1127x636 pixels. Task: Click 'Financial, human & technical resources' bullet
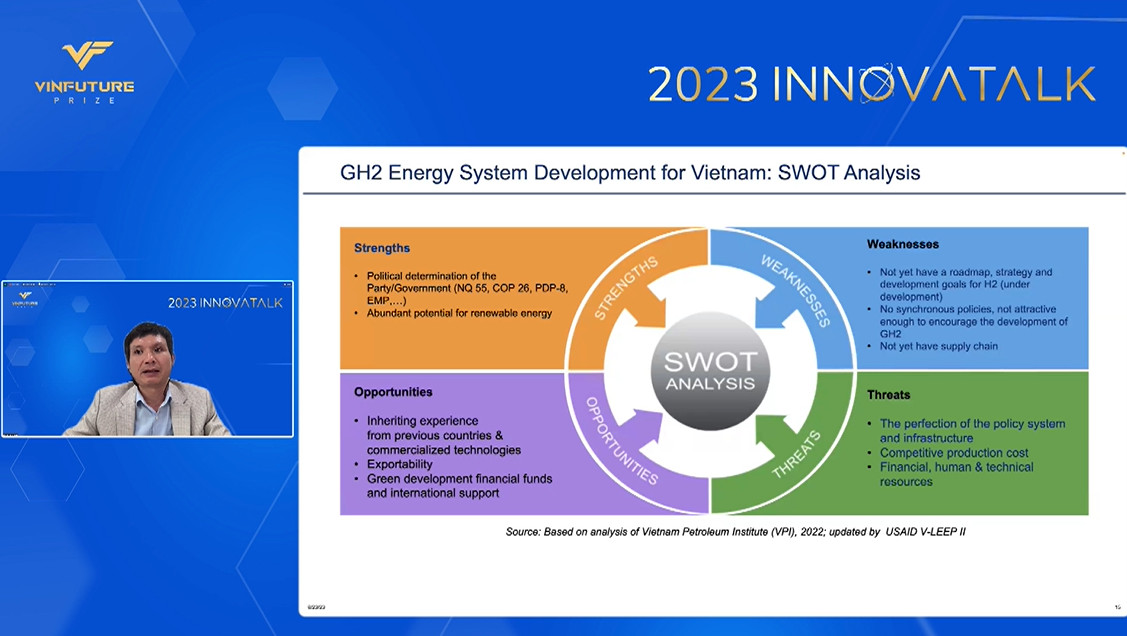tap(950, 474)
